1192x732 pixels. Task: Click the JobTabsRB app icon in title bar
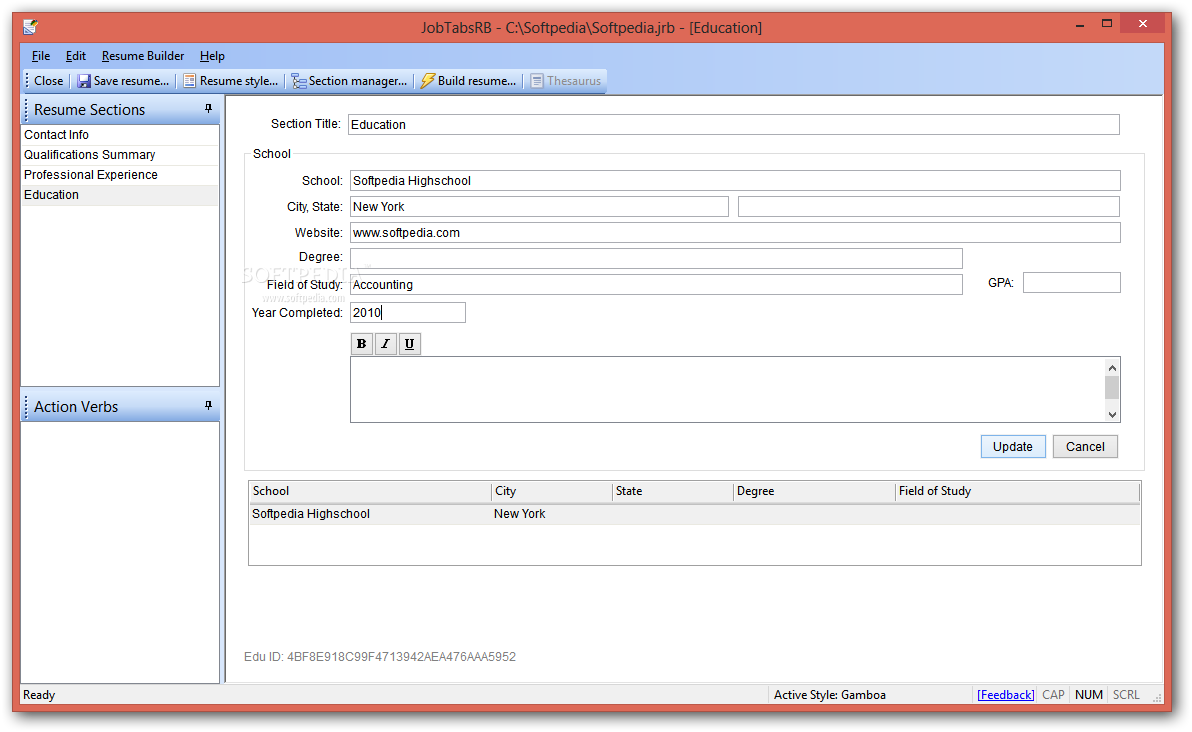[30, 27]
